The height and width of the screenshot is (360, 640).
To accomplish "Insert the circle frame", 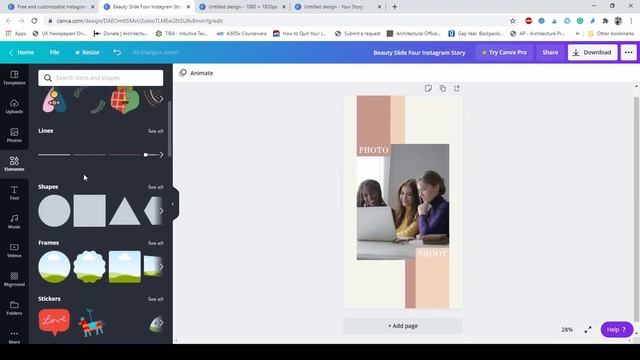I will 54,267.
